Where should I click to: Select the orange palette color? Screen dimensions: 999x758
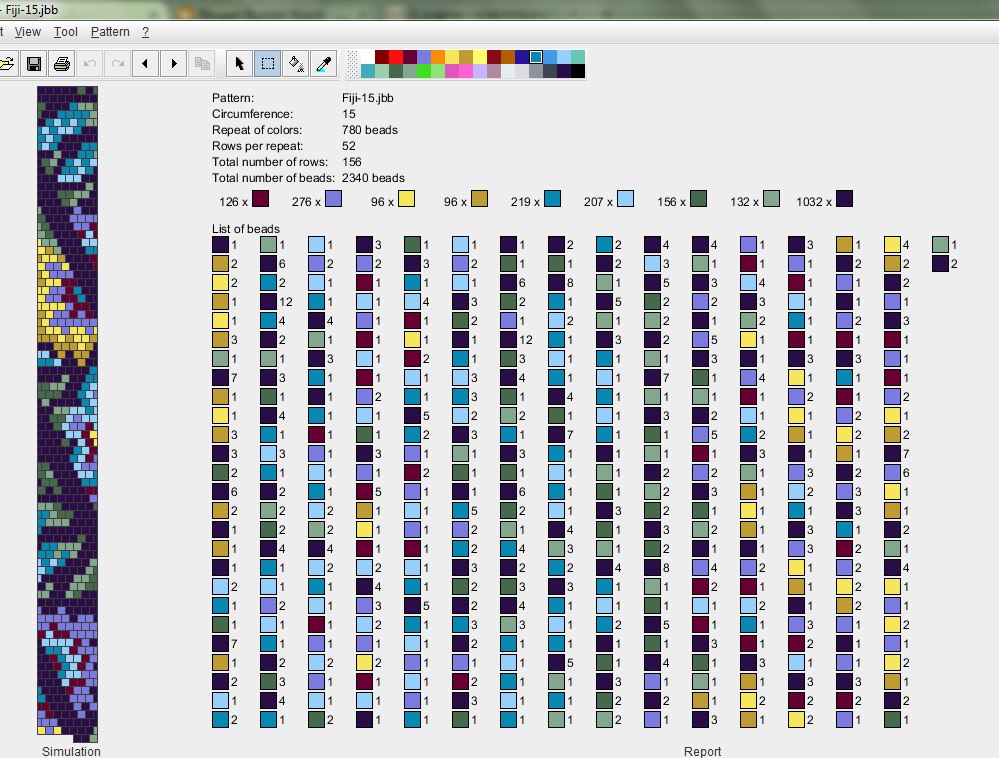438,57
